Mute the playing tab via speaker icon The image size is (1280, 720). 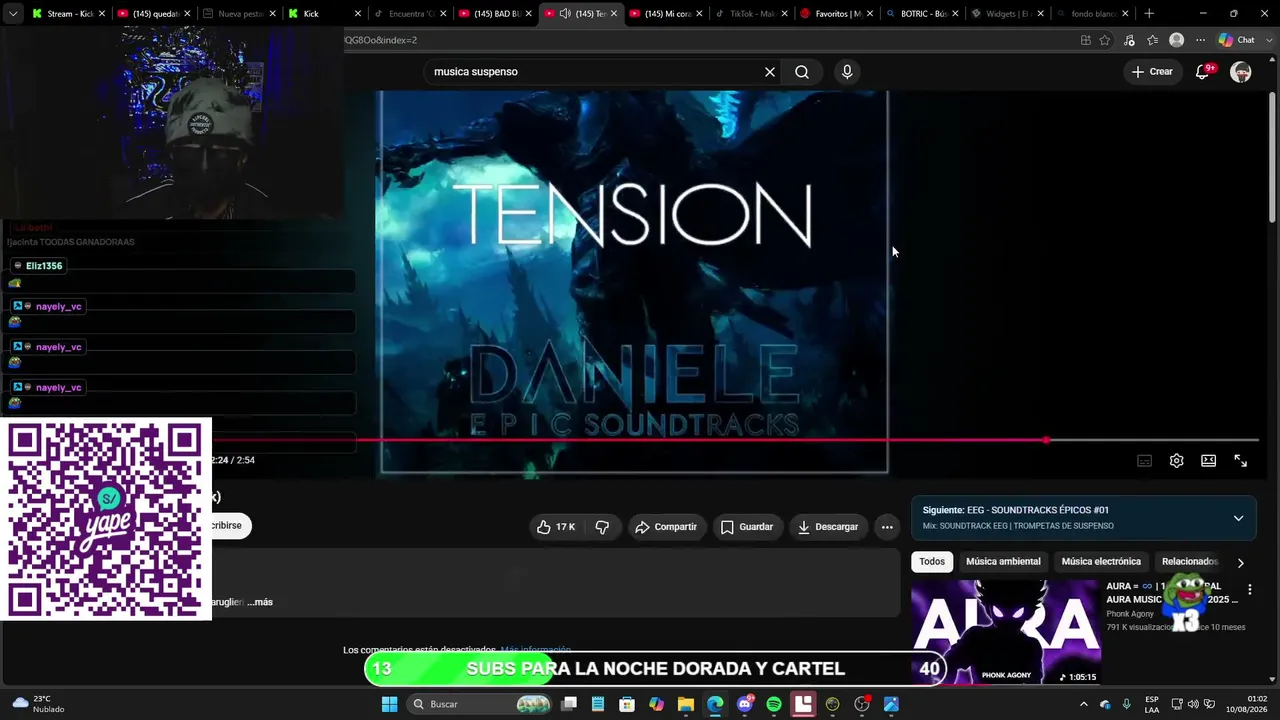565,14
